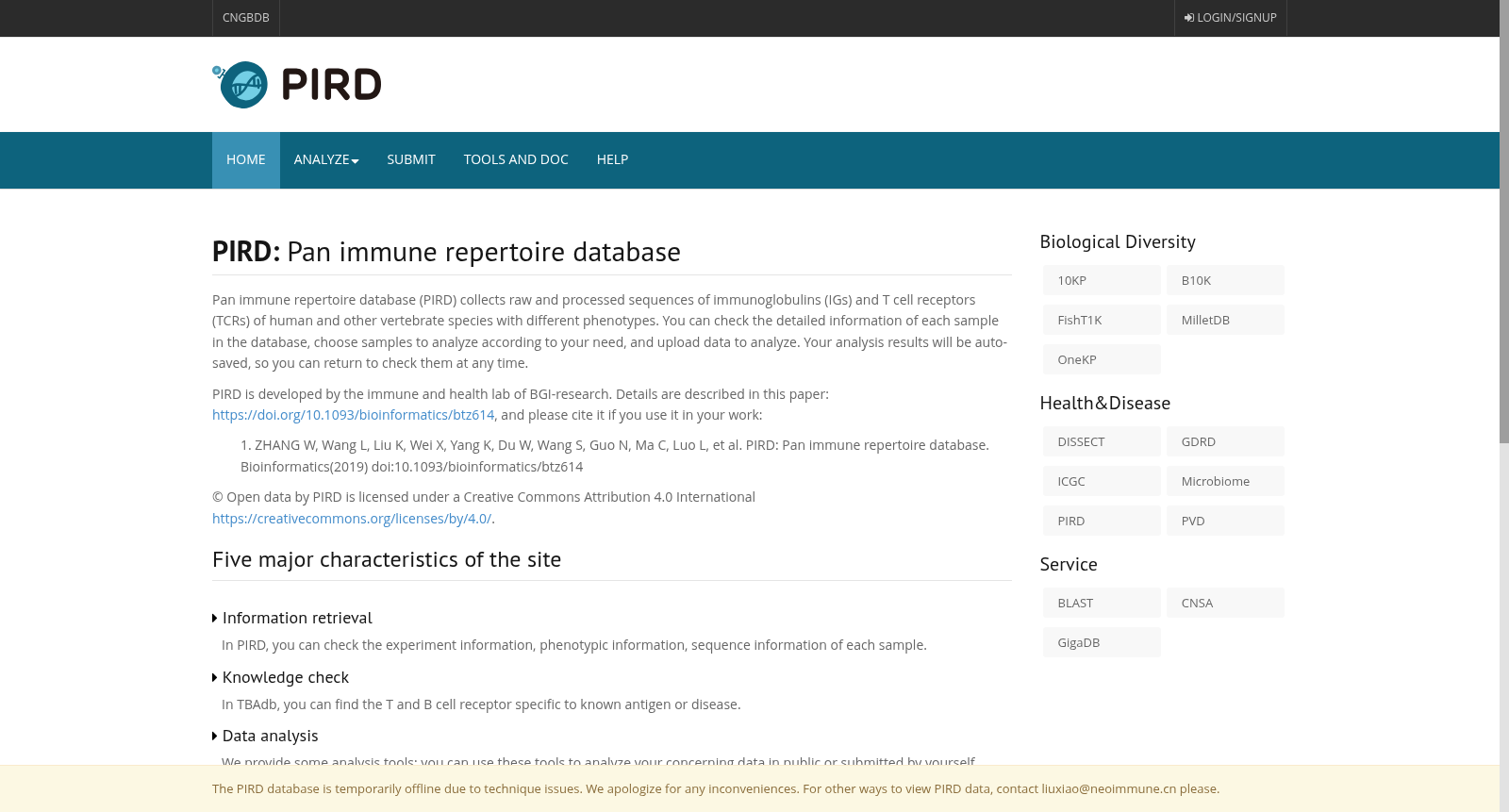This screenshot has height=812, width=1509.
Task: Open the GDRD database button
Action: [x=1225, y=441]
